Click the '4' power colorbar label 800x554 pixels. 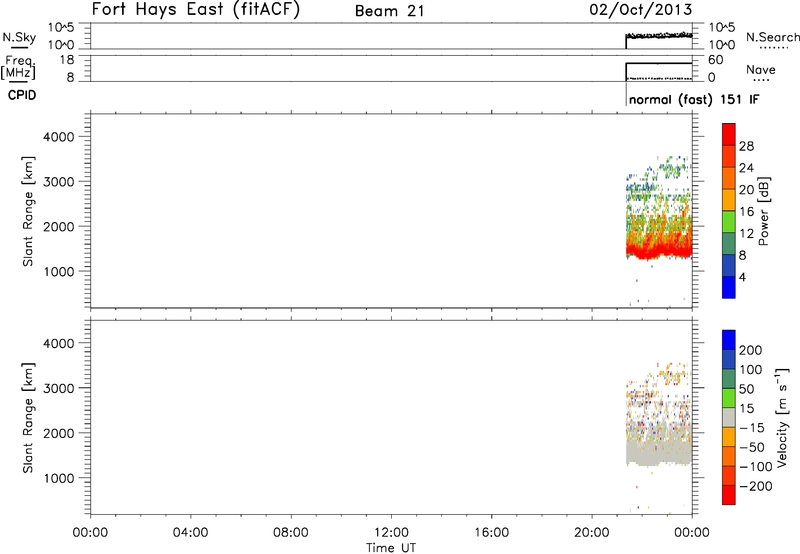point(742,277)
